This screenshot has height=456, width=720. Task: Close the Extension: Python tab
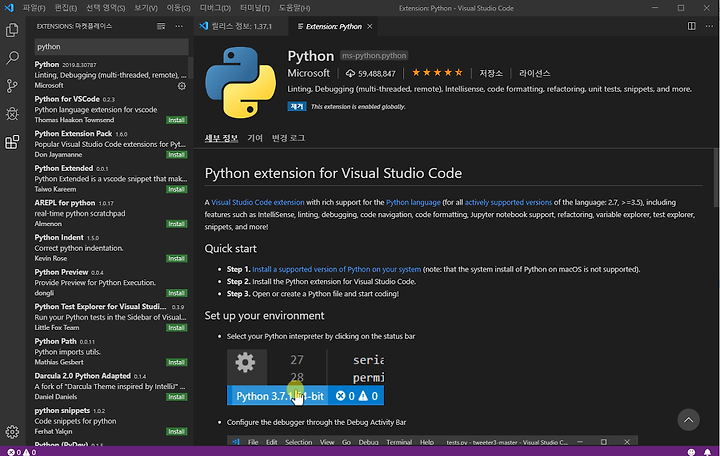pyautogui.click(x=370, y=27)
